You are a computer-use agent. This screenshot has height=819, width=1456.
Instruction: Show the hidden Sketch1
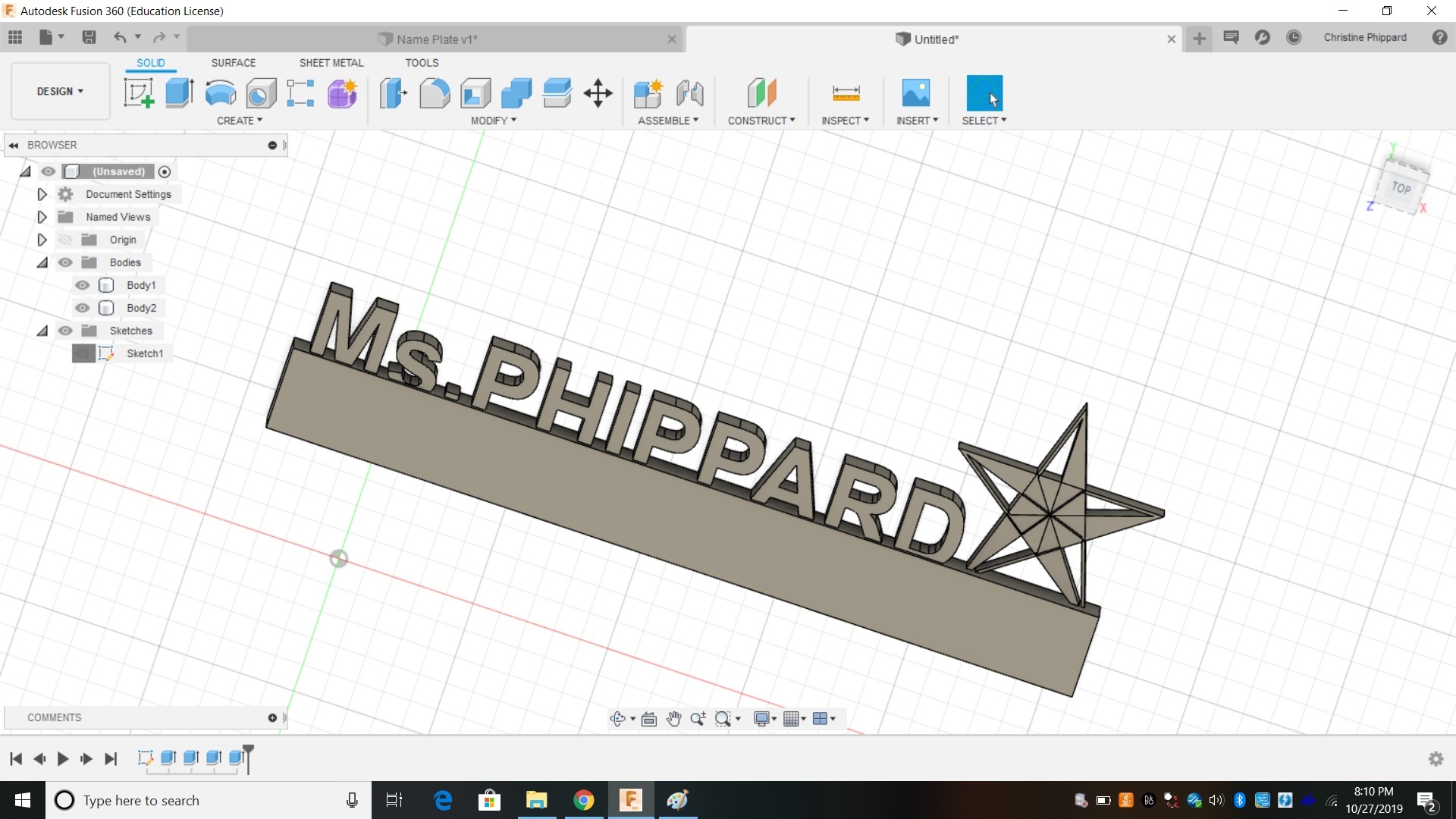coord(83,353)
